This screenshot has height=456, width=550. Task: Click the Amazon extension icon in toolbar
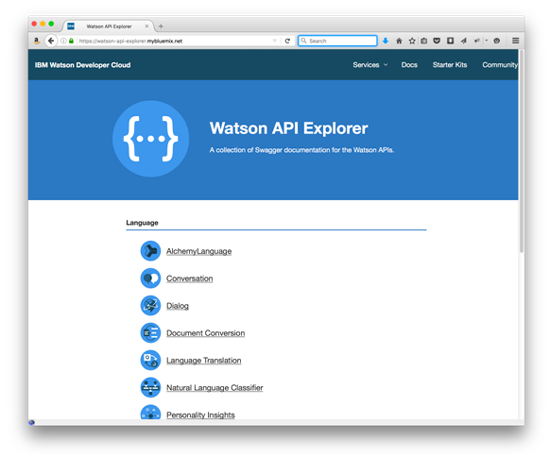pyautogui.click(x=36, y=41)
